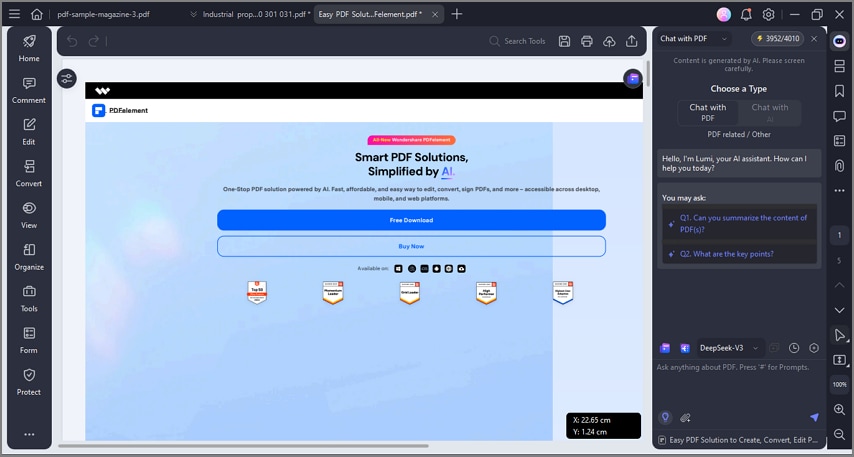Open the select cursor tool options
854x457 pixels.
tap(839, 336)
